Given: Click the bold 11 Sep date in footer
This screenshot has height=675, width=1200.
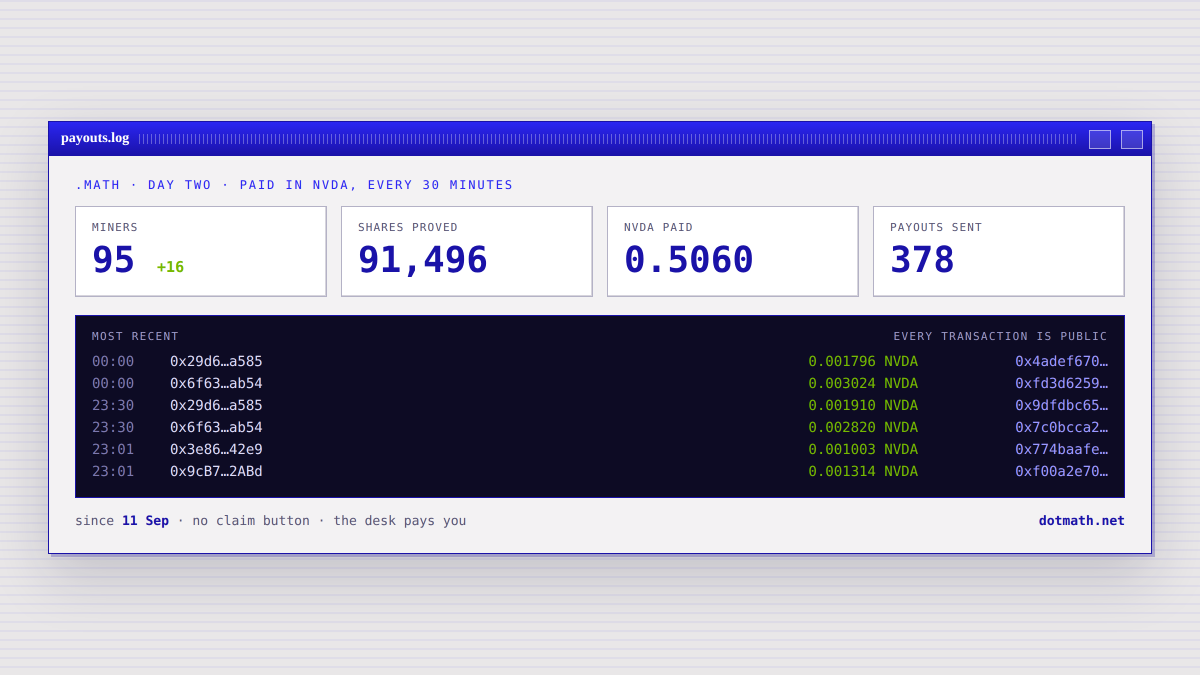Looking at the screenshot, I should click(145, 520).
